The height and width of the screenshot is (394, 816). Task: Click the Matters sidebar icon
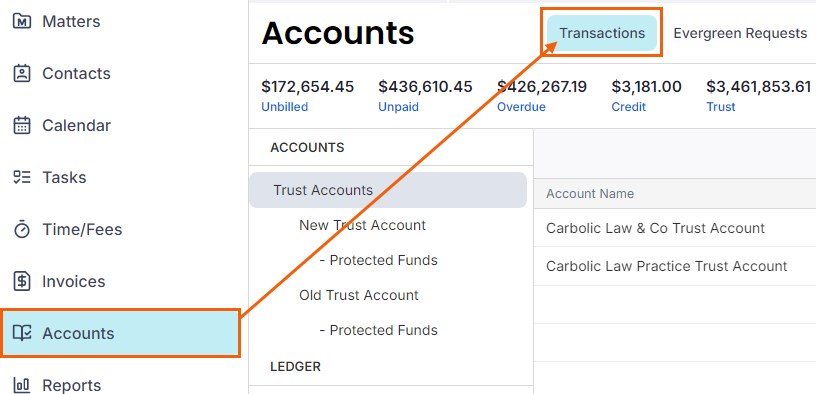(x=21, y=21)
